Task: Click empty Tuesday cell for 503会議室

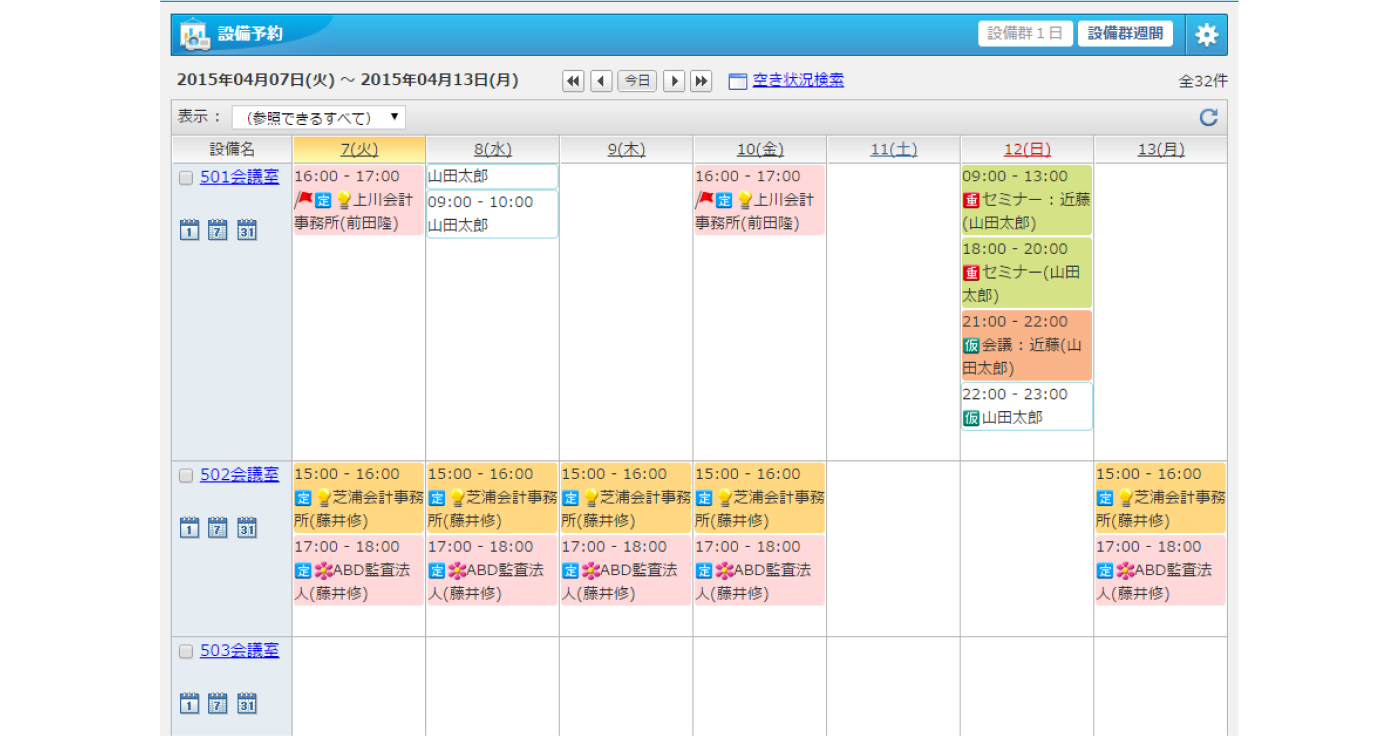Action: 359,687
